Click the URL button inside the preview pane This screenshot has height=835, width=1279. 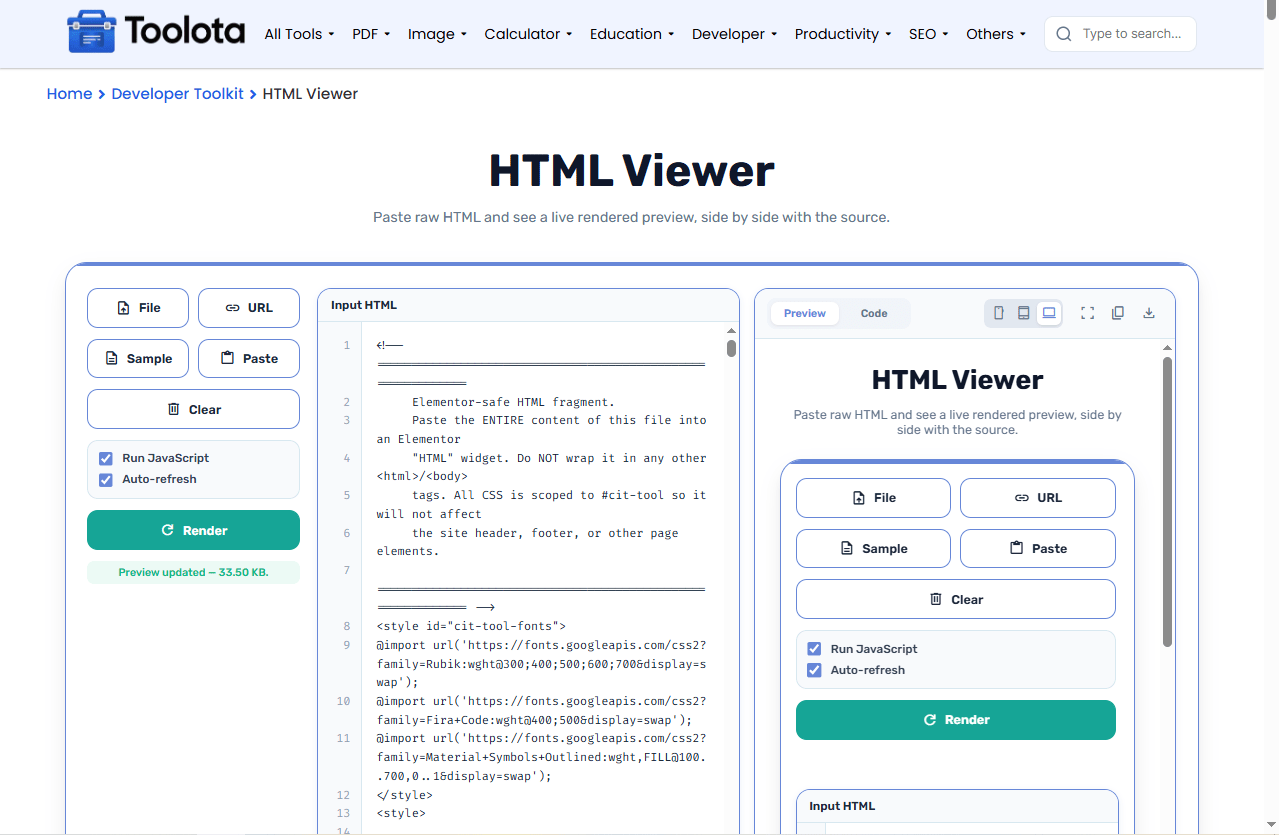(1038, 498)
